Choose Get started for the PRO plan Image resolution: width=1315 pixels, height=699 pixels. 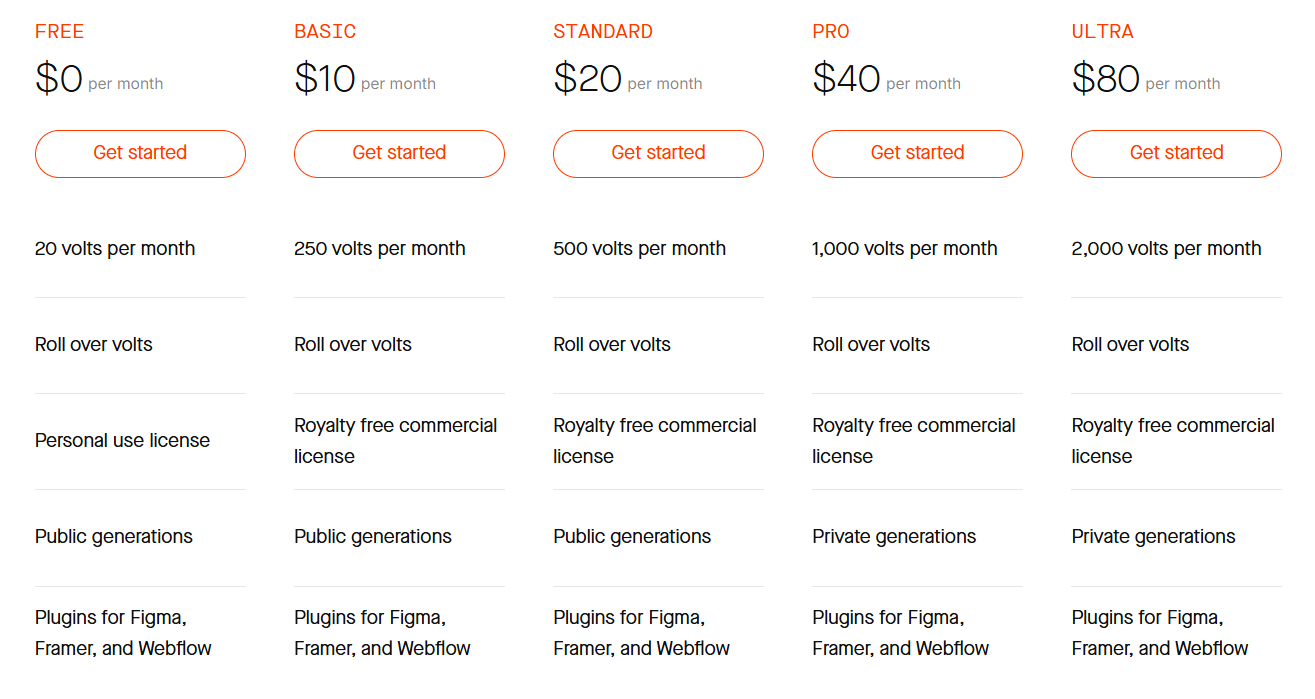pyautogui.click(x=917, y=153)
